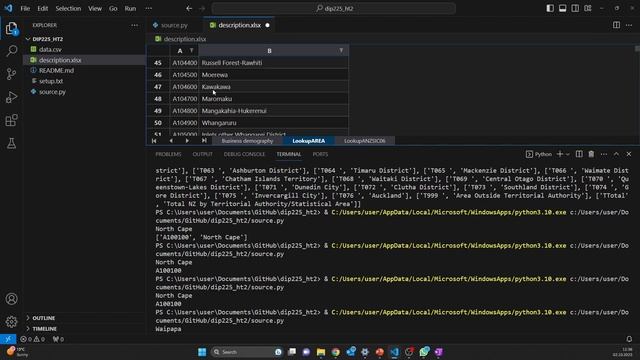Select cell containing Moerewa
The image size is (640, 360).
tap(273, 75)
